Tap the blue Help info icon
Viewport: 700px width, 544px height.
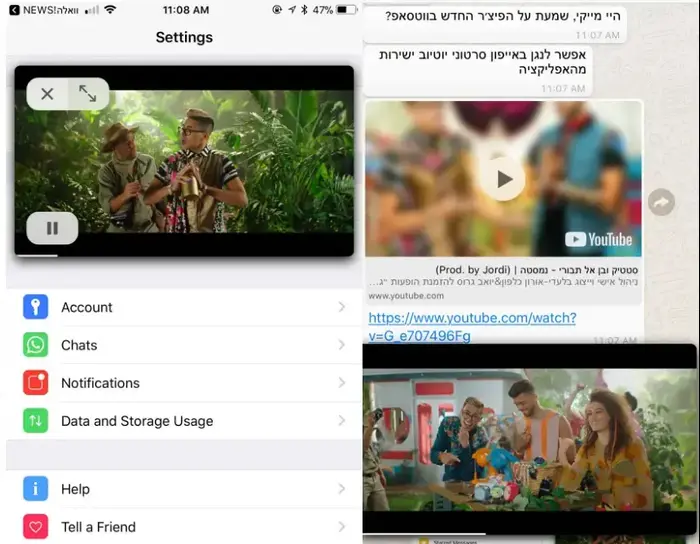click(x=35, y=489)
